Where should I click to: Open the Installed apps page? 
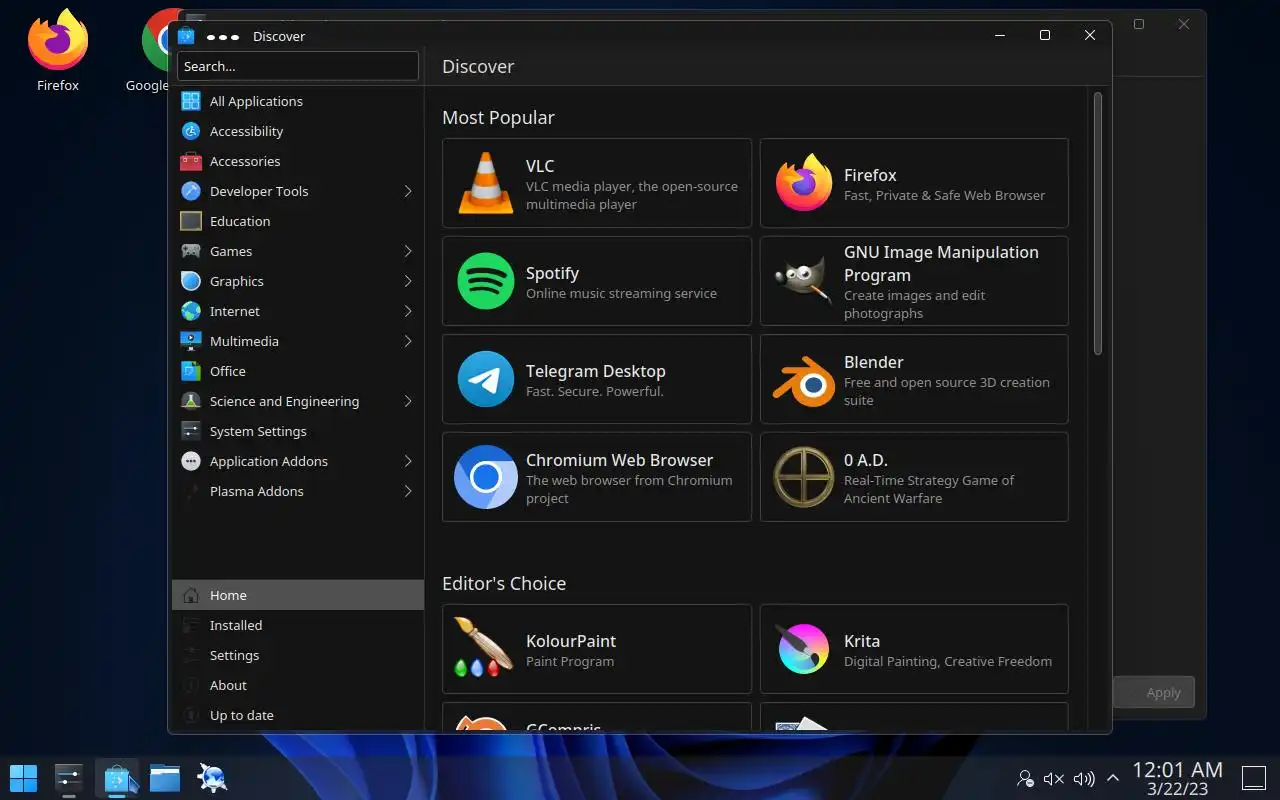click(298, 625)
